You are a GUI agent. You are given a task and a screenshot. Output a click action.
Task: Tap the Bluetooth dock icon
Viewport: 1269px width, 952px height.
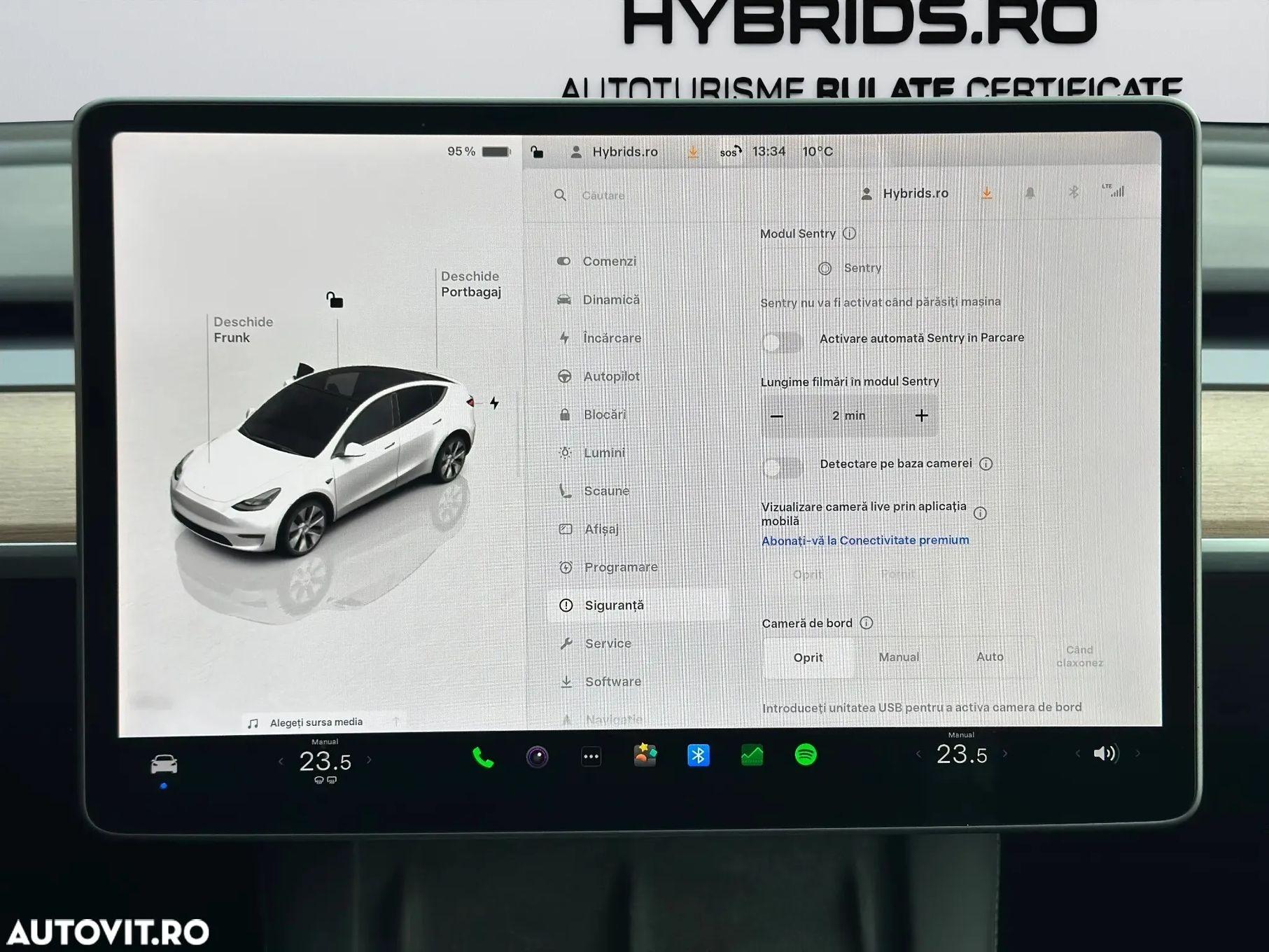pos(698,755)
